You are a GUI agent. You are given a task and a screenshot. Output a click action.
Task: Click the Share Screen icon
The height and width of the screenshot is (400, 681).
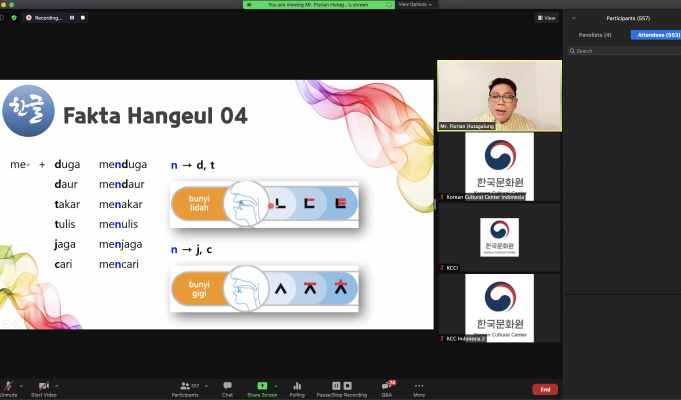pos(262,385)
